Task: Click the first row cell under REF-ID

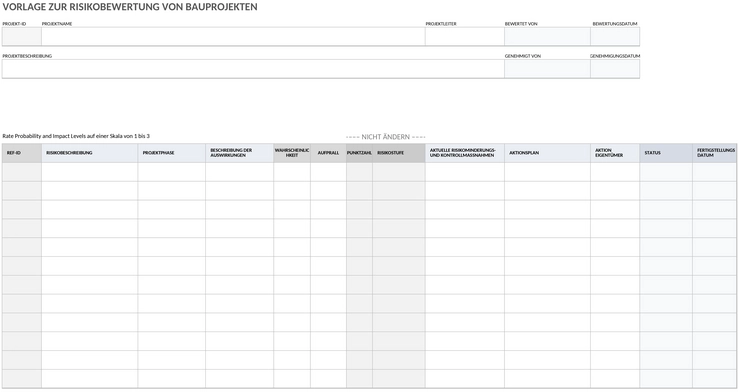Action: (x=22, y=172)
